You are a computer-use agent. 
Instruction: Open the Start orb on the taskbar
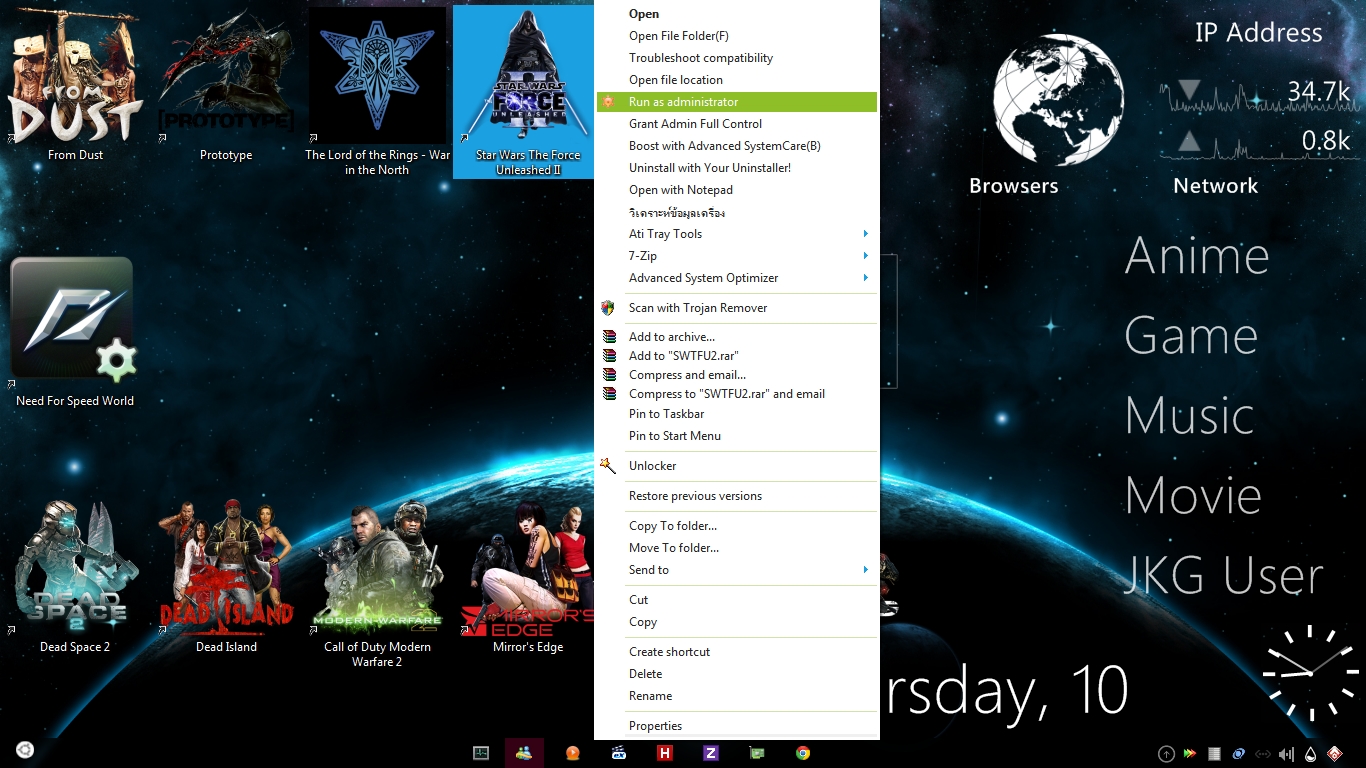click(25, 750)
